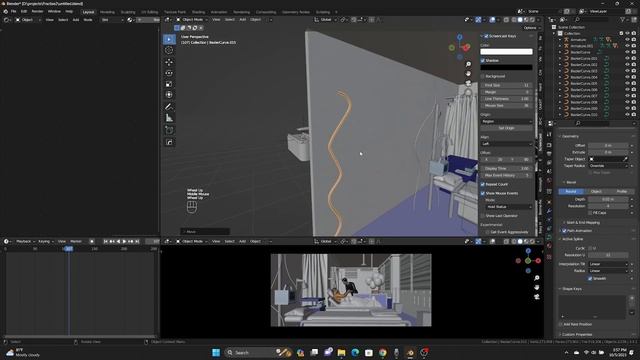Click the Set Origin button
This screenshot has width=640, height=360.
[x=506, y=128]
